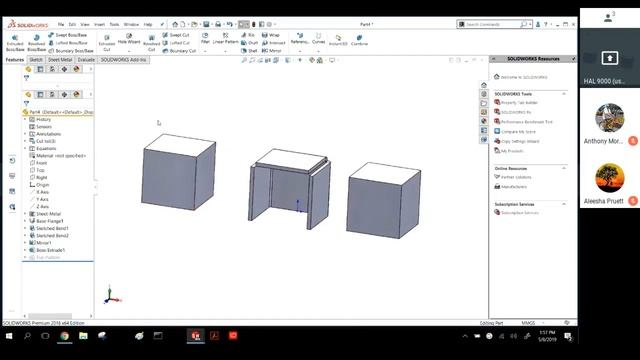Expand the Mirror1 feature

(25, 243)
